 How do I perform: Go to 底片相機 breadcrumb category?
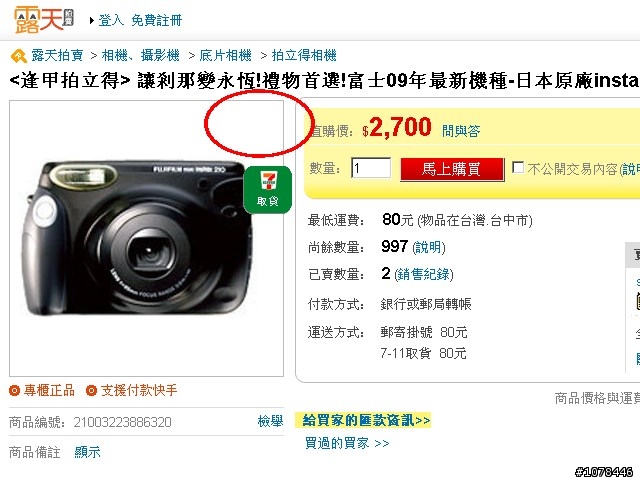225,55
